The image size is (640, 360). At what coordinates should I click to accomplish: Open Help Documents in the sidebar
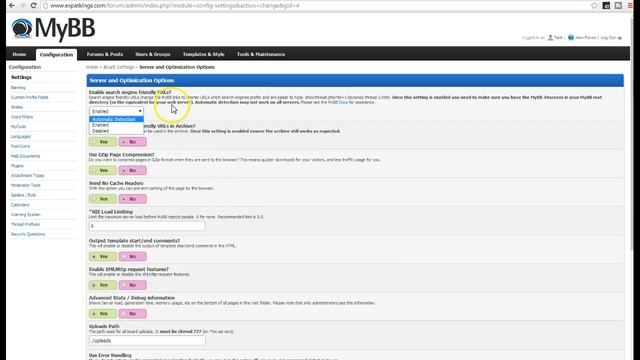click(25, 156)
